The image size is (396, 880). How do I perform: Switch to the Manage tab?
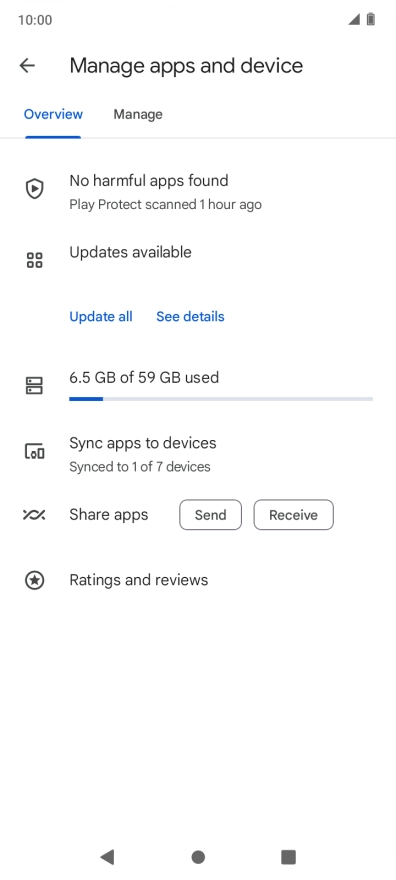pyautogui.click(x=138, y=114)
